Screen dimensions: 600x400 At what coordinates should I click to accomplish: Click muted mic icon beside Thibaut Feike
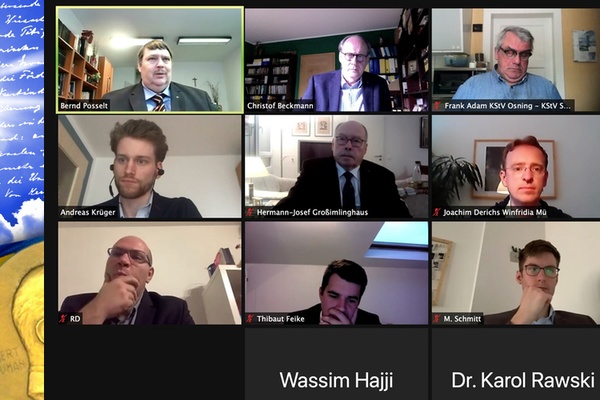click(251, 318)
